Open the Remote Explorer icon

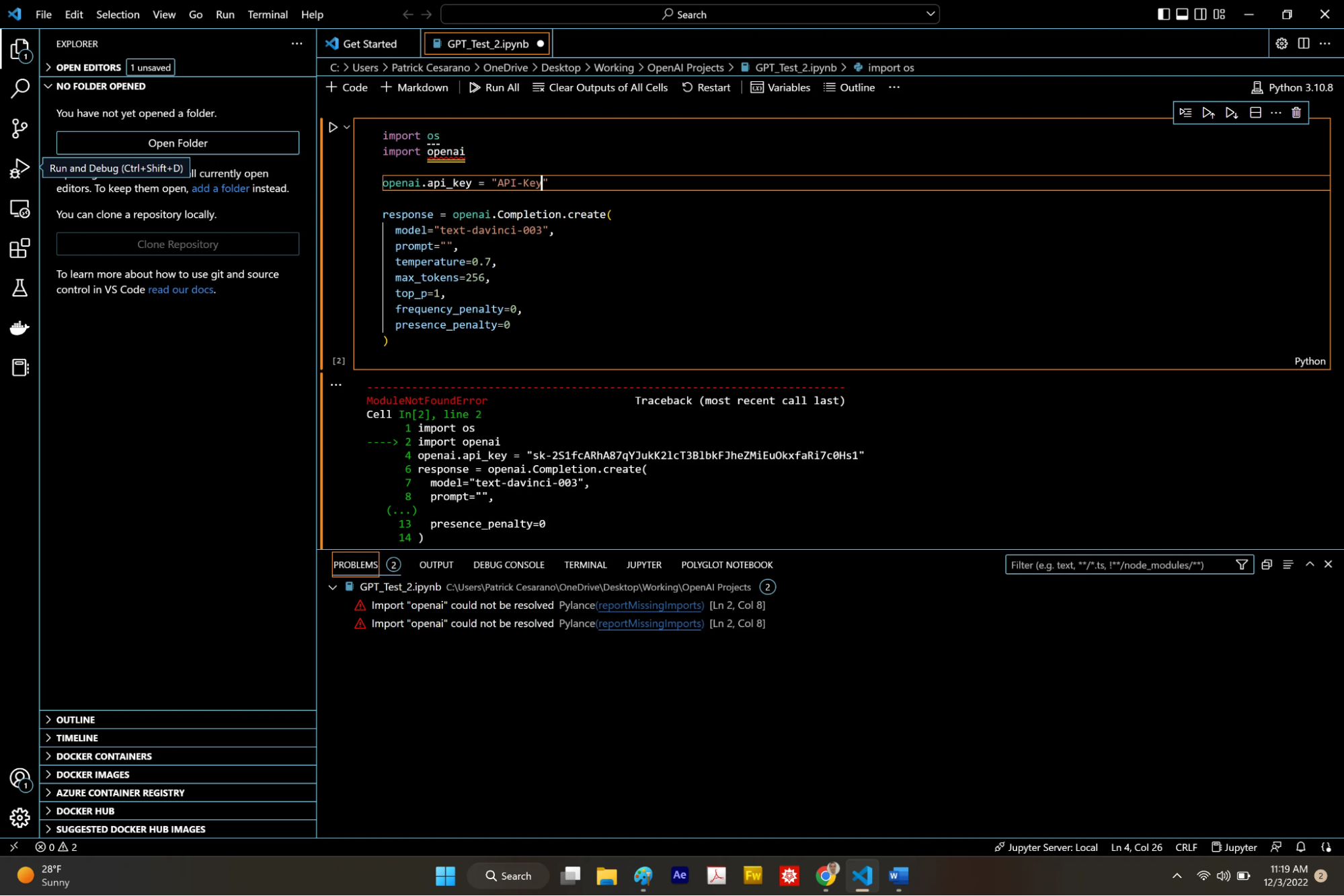pos(19,208)
